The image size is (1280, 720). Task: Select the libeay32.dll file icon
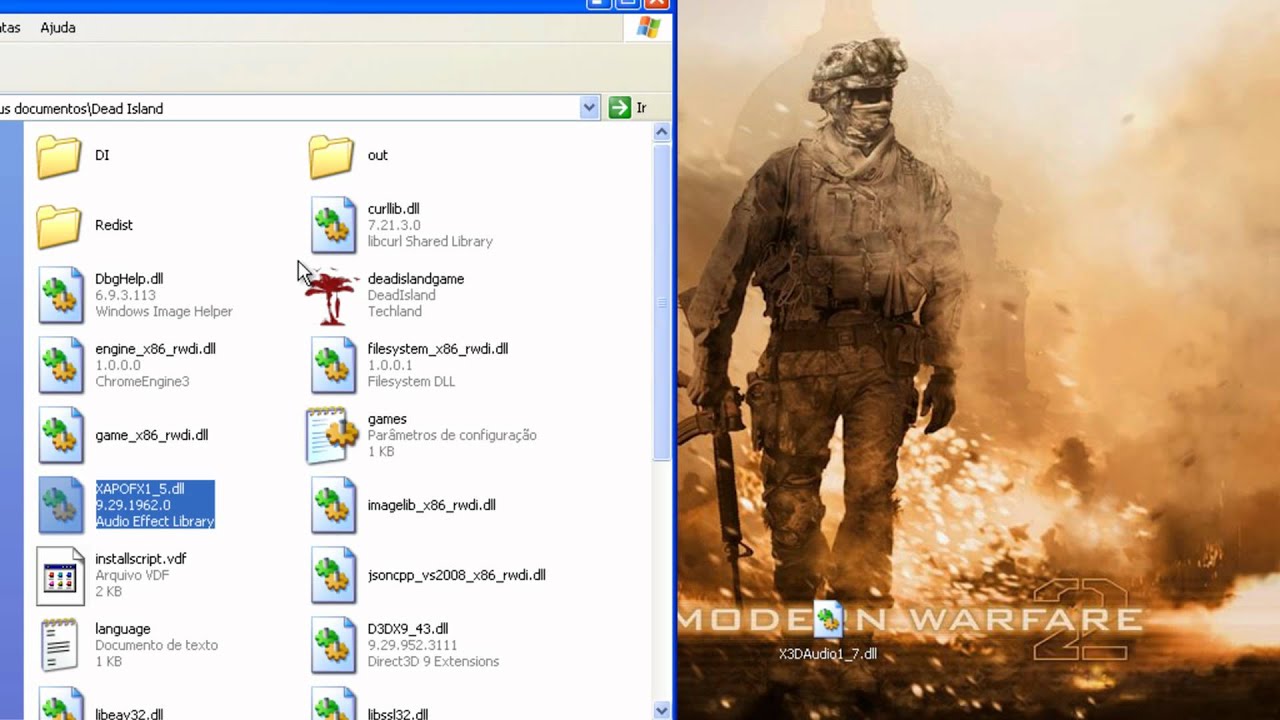point(61,704)
